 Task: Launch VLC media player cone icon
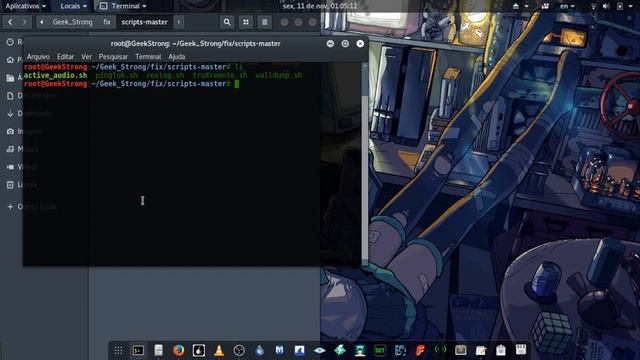219,350
